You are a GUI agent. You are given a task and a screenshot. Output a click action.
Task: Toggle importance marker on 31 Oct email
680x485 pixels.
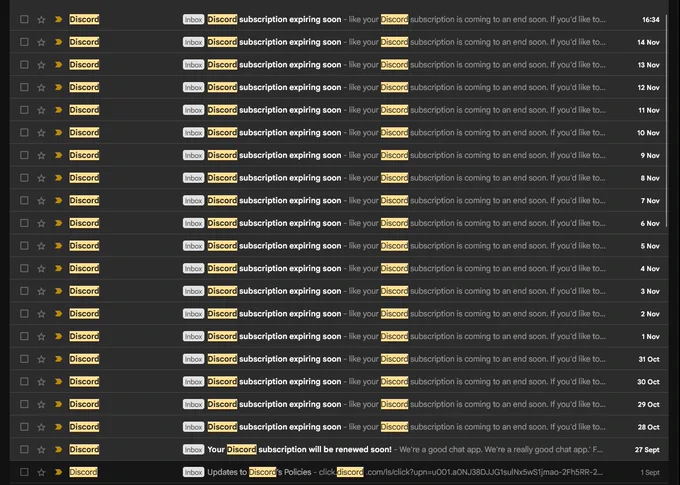[x=59, y=359]
